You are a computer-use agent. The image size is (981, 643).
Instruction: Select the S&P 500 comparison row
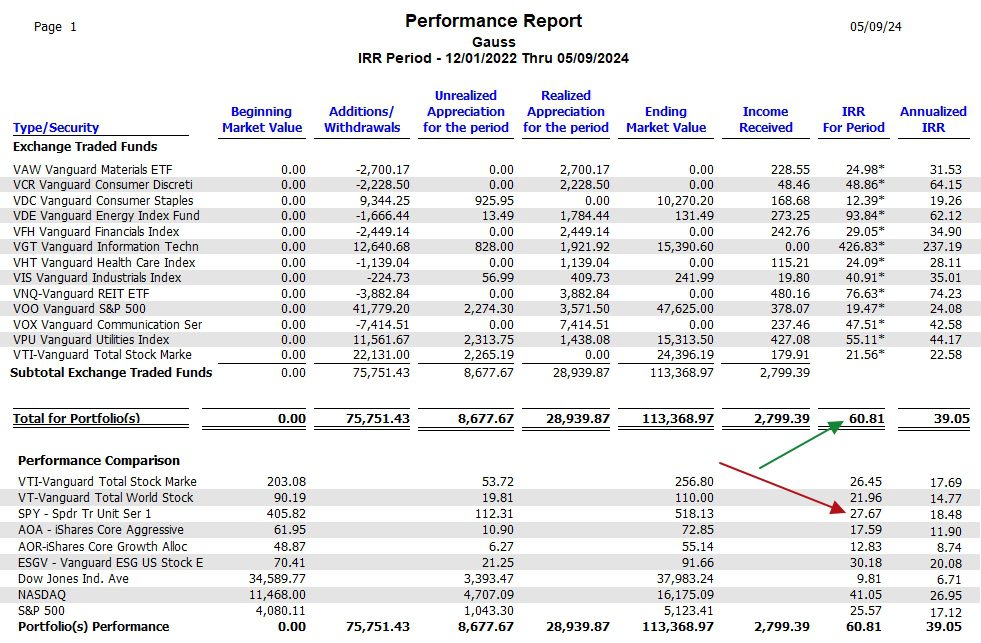point(490,610)
